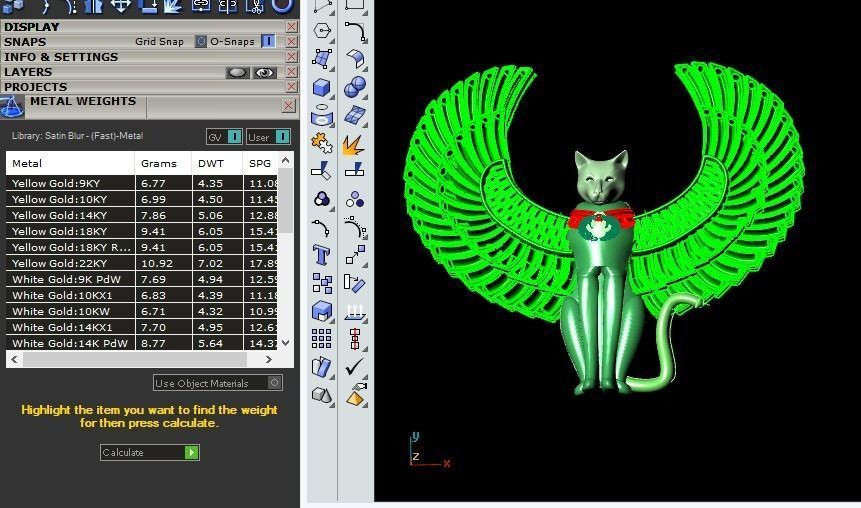This screenshot has height=508, width=861.
Task: Click the four-arrow move icon in top toolbar
Action: click(120, 6)
